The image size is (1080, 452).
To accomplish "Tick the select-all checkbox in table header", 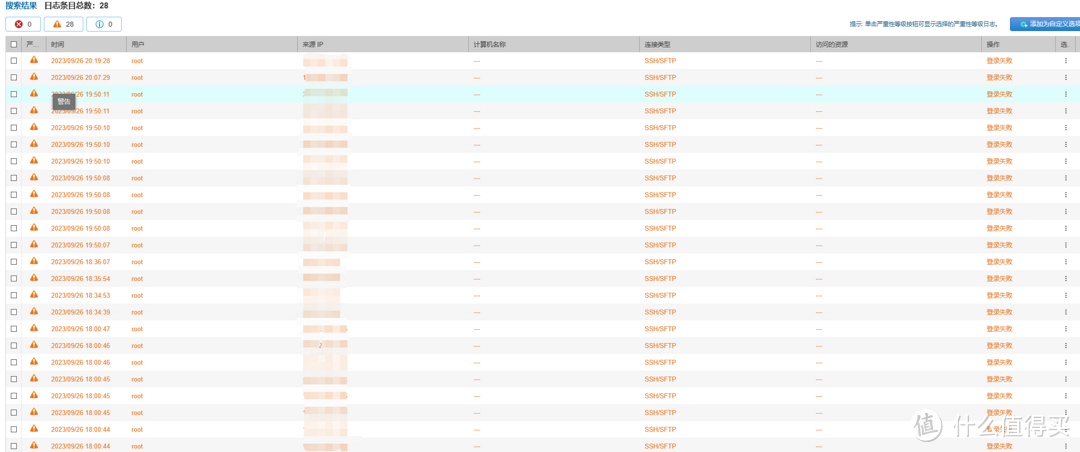I will pyautogui.click(x=14, y=44).
